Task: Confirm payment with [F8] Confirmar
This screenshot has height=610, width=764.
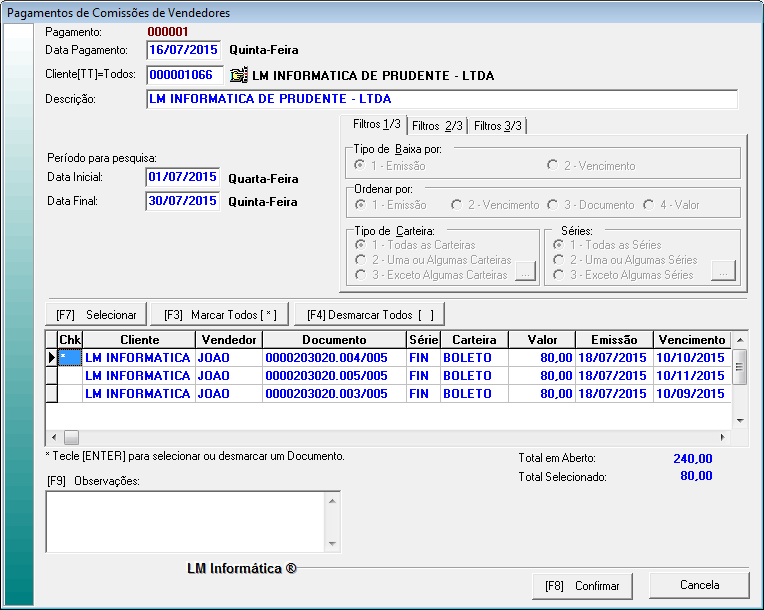Action: [582, 586]
